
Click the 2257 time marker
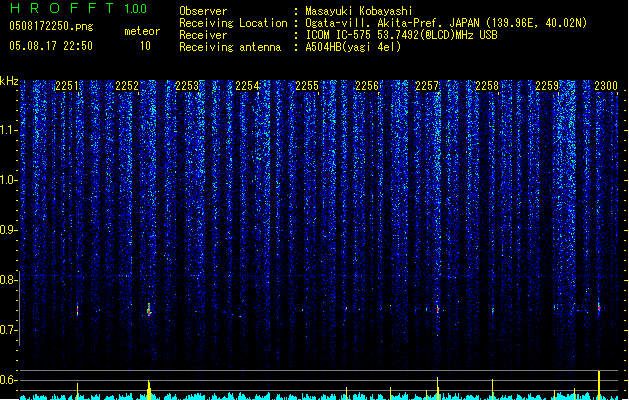pyautogui.click(x=427, y=86)
